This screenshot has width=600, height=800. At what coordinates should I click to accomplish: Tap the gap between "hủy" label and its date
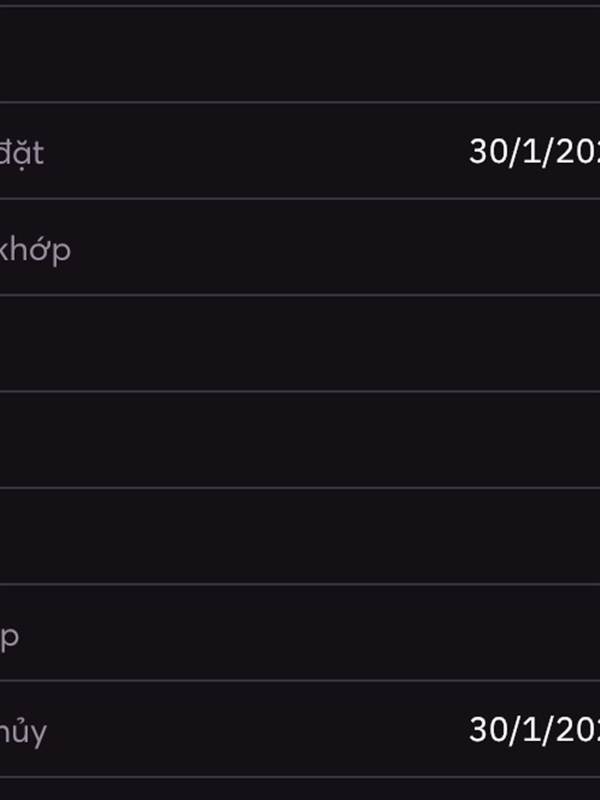tap(258, 730)
